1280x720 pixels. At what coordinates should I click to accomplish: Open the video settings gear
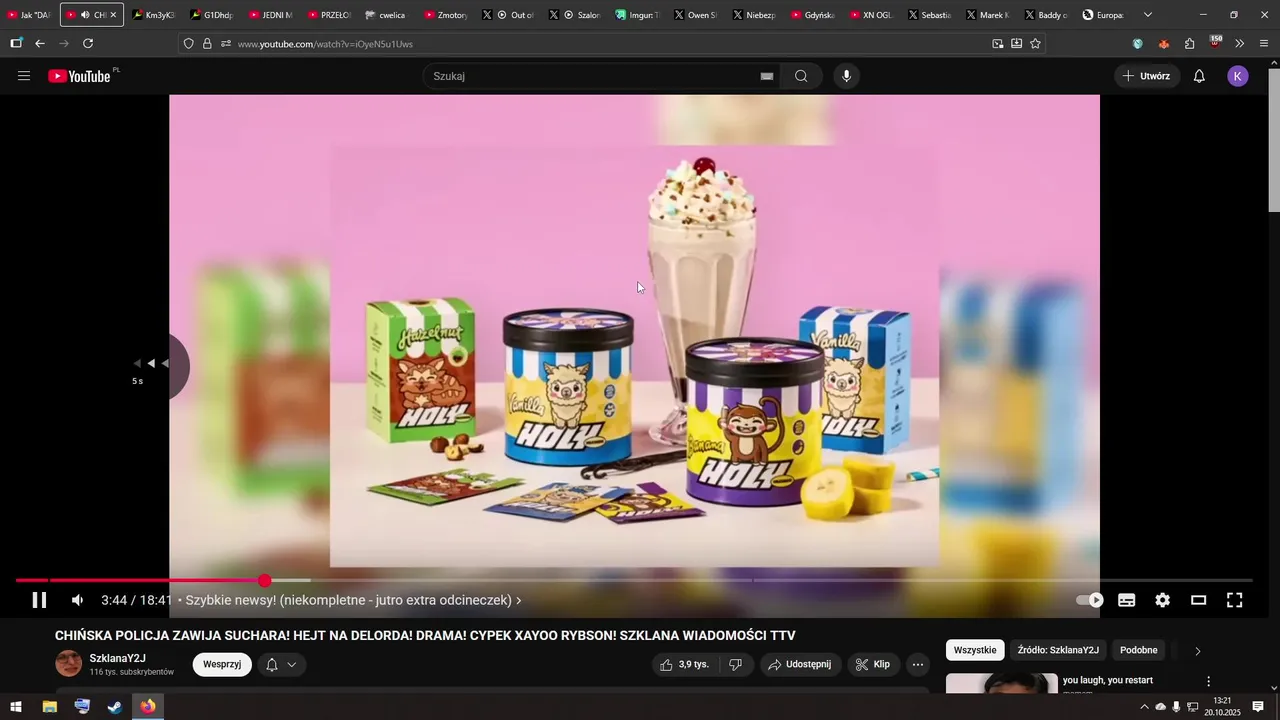[x=1162, y=600]
